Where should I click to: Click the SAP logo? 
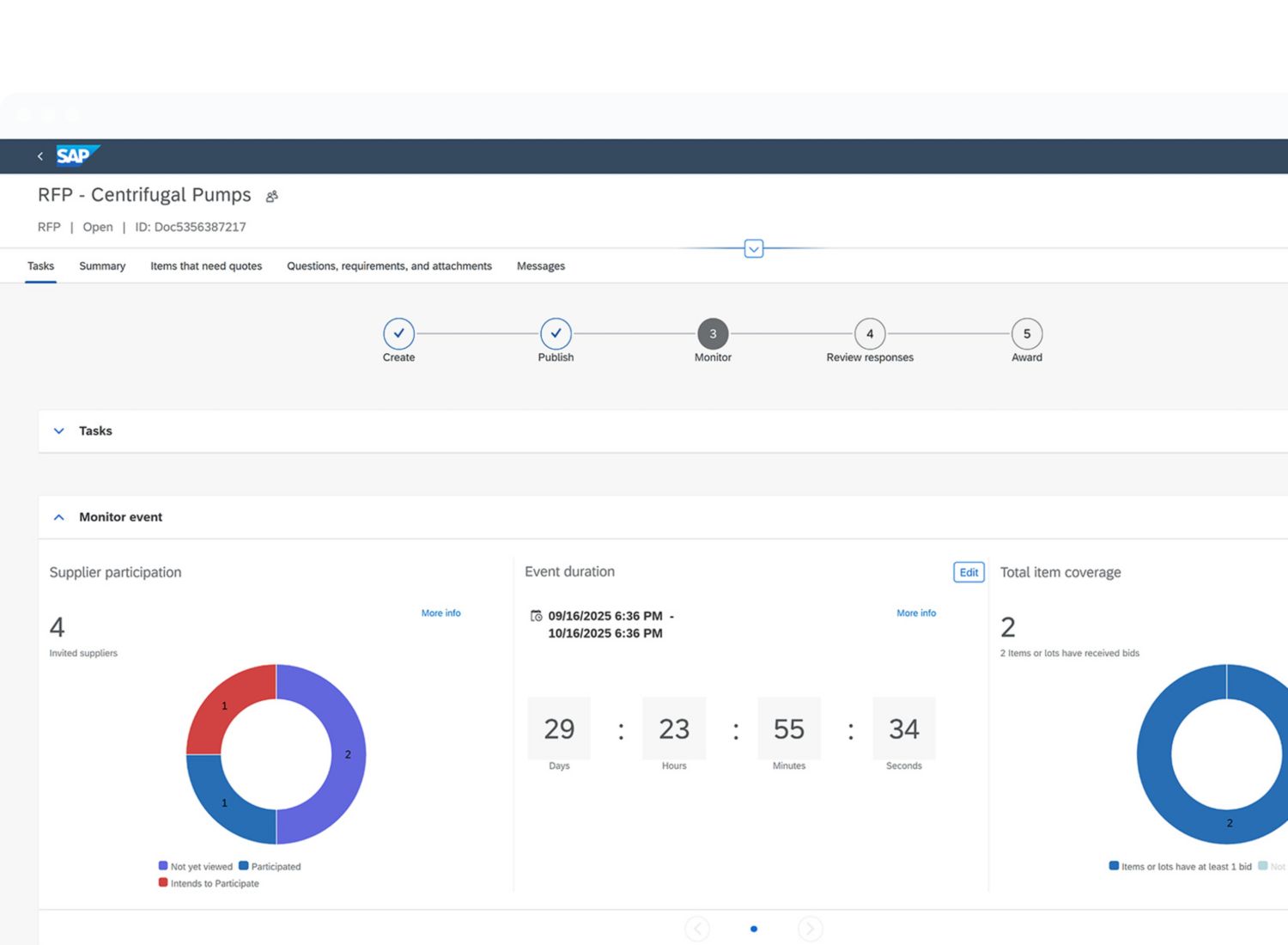click(x=76, y=155)
